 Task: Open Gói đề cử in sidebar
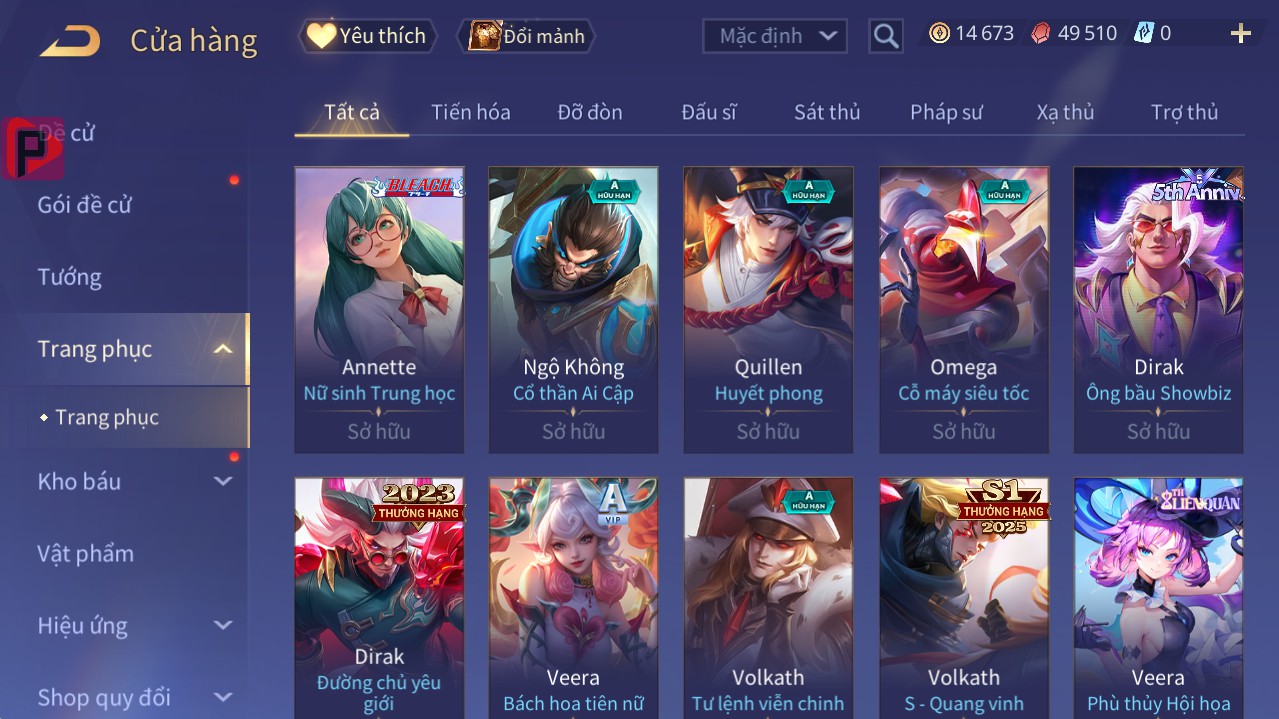click(85, 205)
